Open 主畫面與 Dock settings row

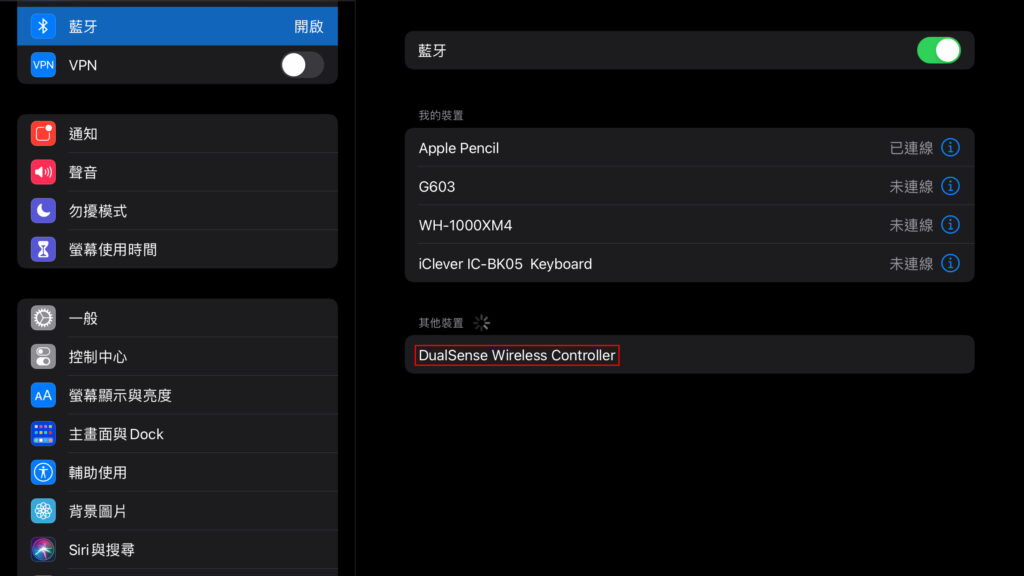point(178,434)
